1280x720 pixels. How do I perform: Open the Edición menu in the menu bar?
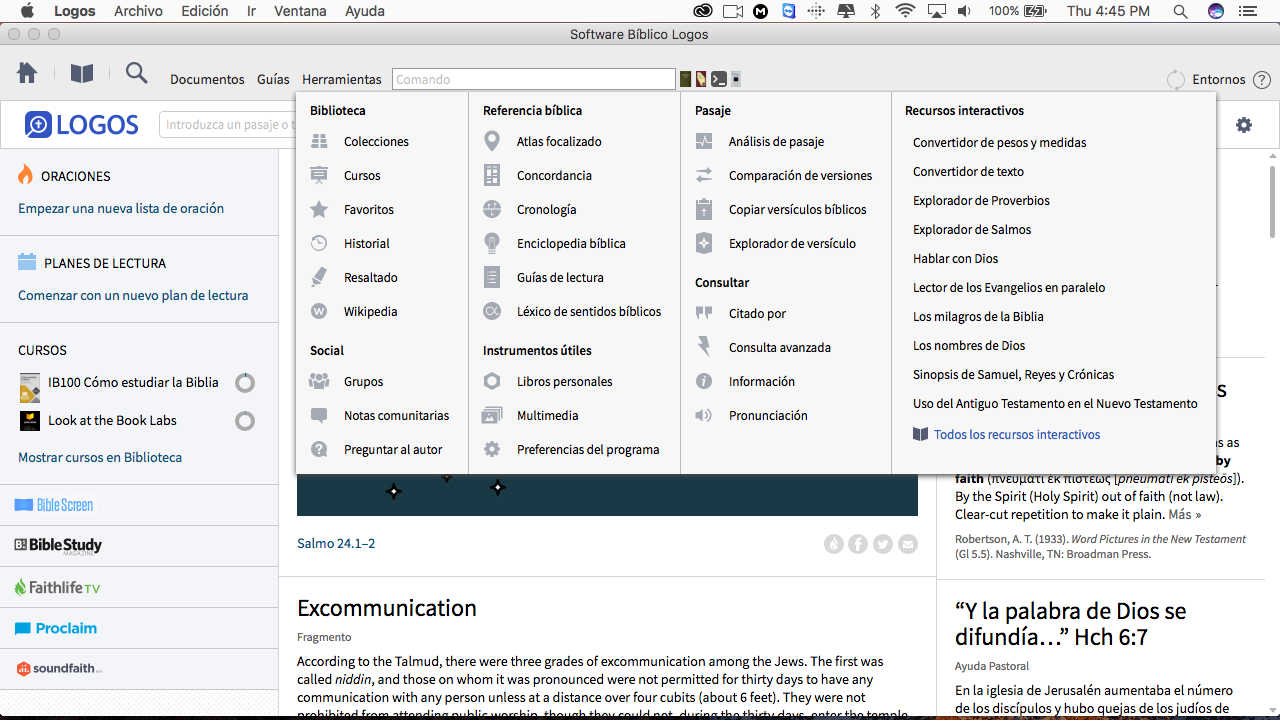coord(204,11)
